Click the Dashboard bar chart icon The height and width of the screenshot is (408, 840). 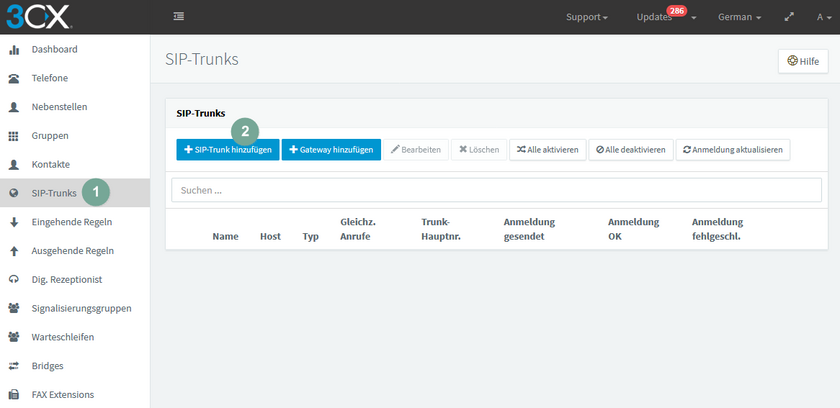14,50
